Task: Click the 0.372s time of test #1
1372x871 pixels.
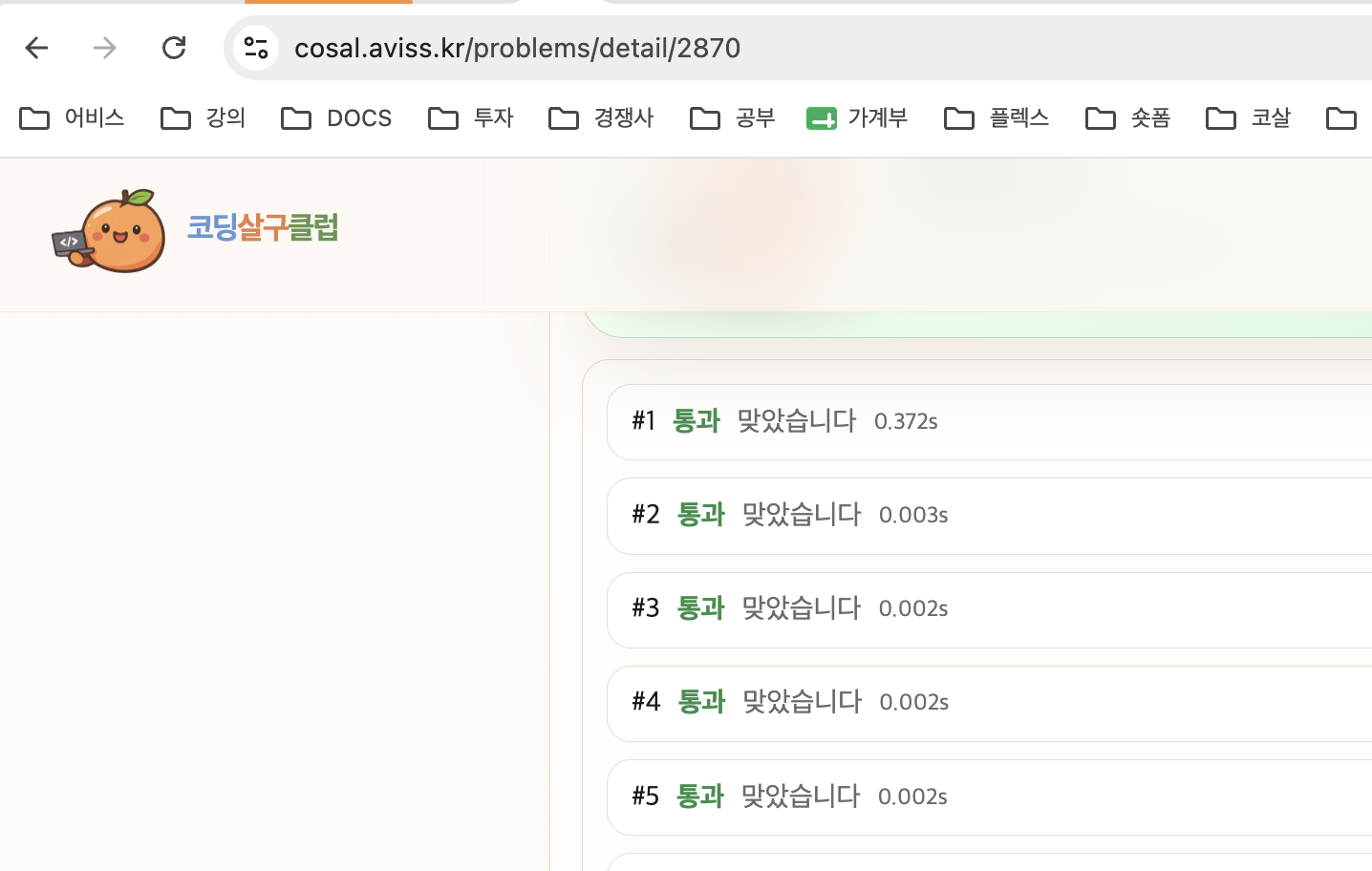Action: pos(906,421)
